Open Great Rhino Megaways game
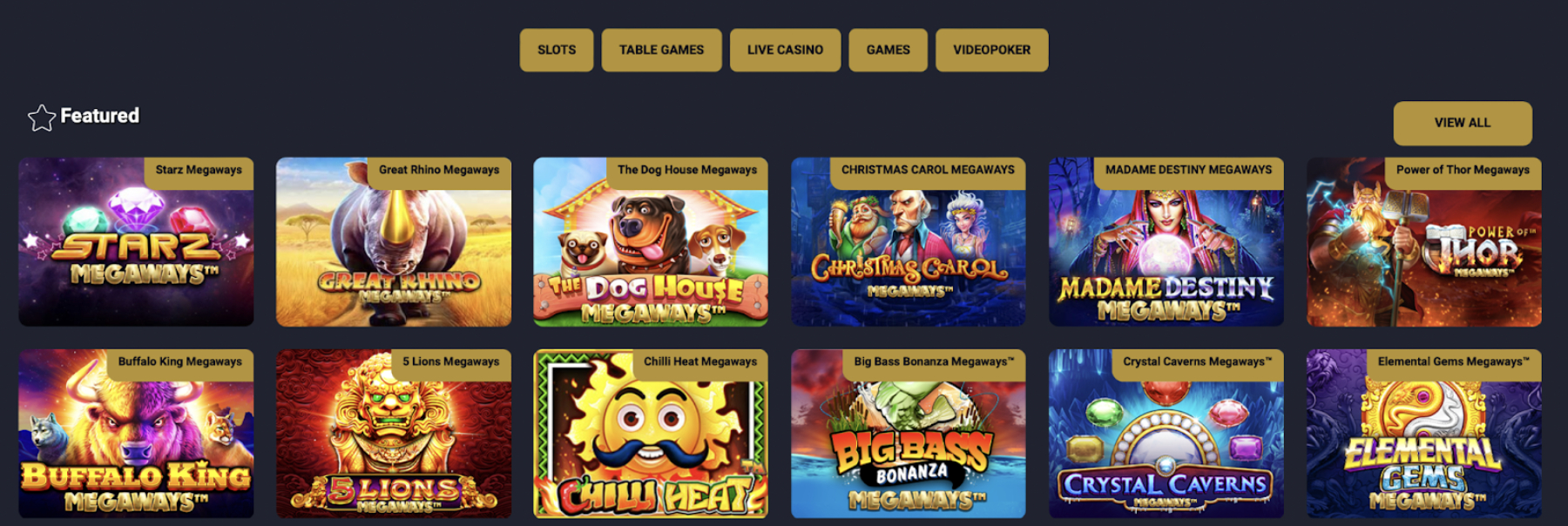 [394, 242]
